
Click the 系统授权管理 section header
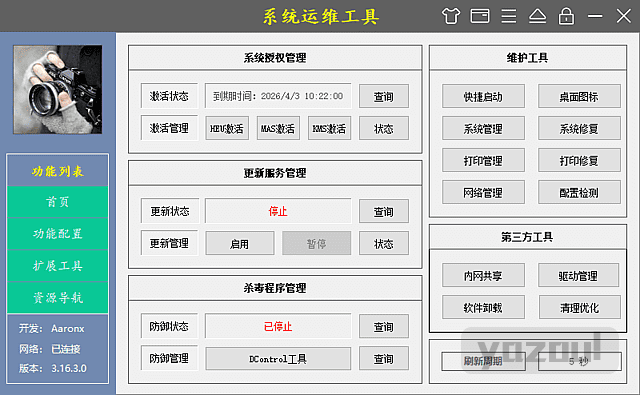pyautogui.click(x=275, y=58)
